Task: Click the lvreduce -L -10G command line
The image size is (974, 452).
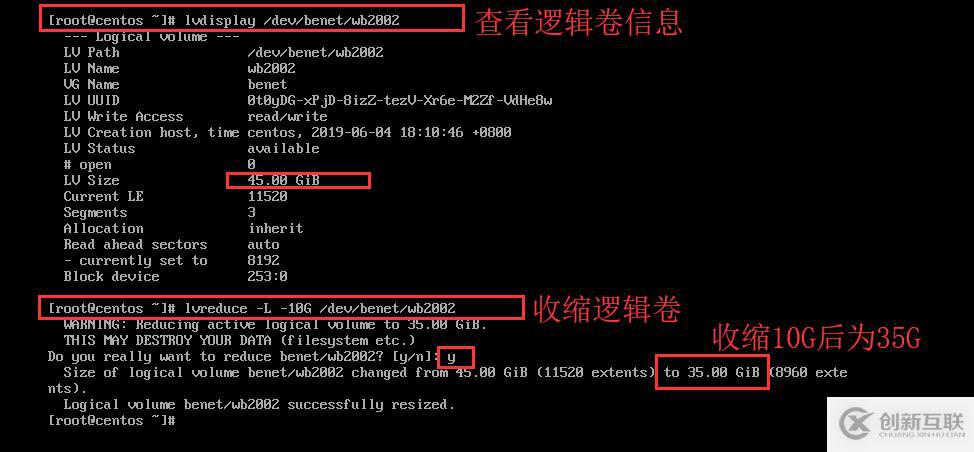Action: coord(252,308)
